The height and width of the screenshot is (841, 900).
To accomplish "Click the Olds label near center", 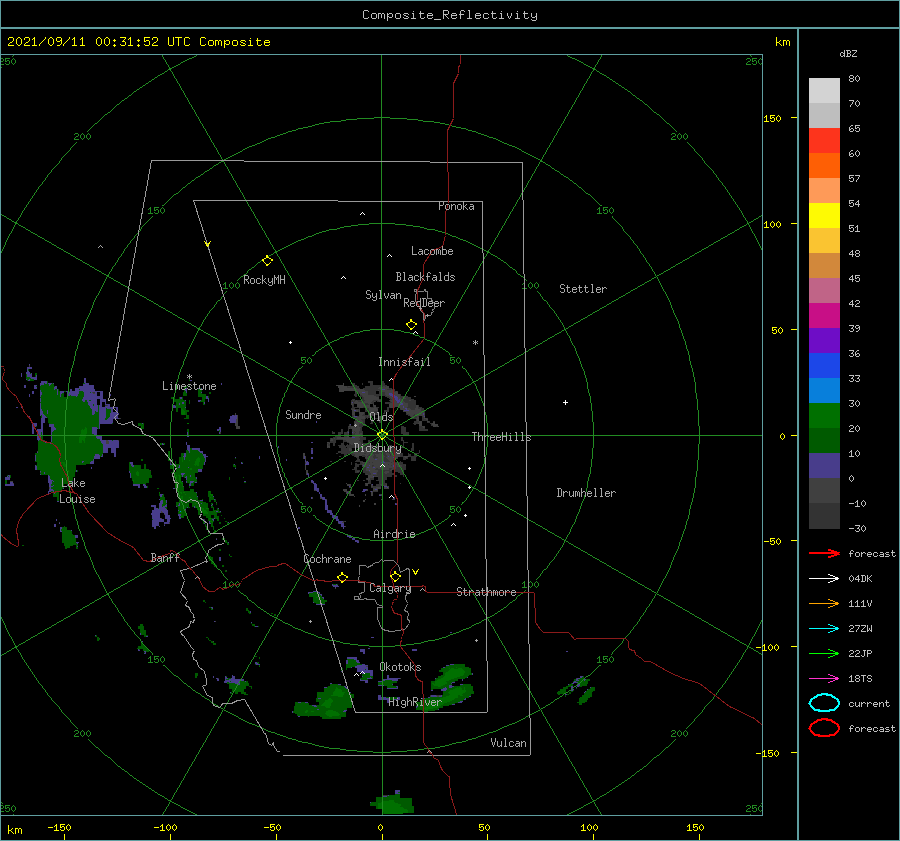I will [x=381, y=417].
